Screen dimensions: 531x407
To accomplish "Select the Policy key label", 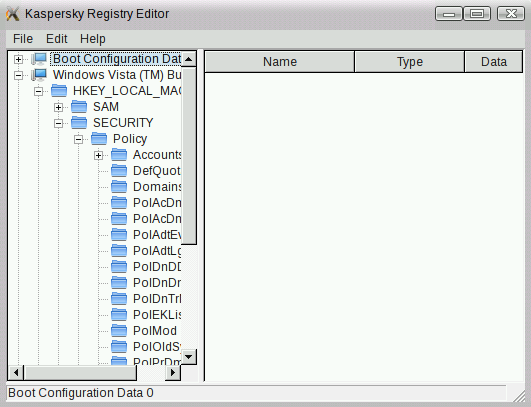I will coord(130,139).
